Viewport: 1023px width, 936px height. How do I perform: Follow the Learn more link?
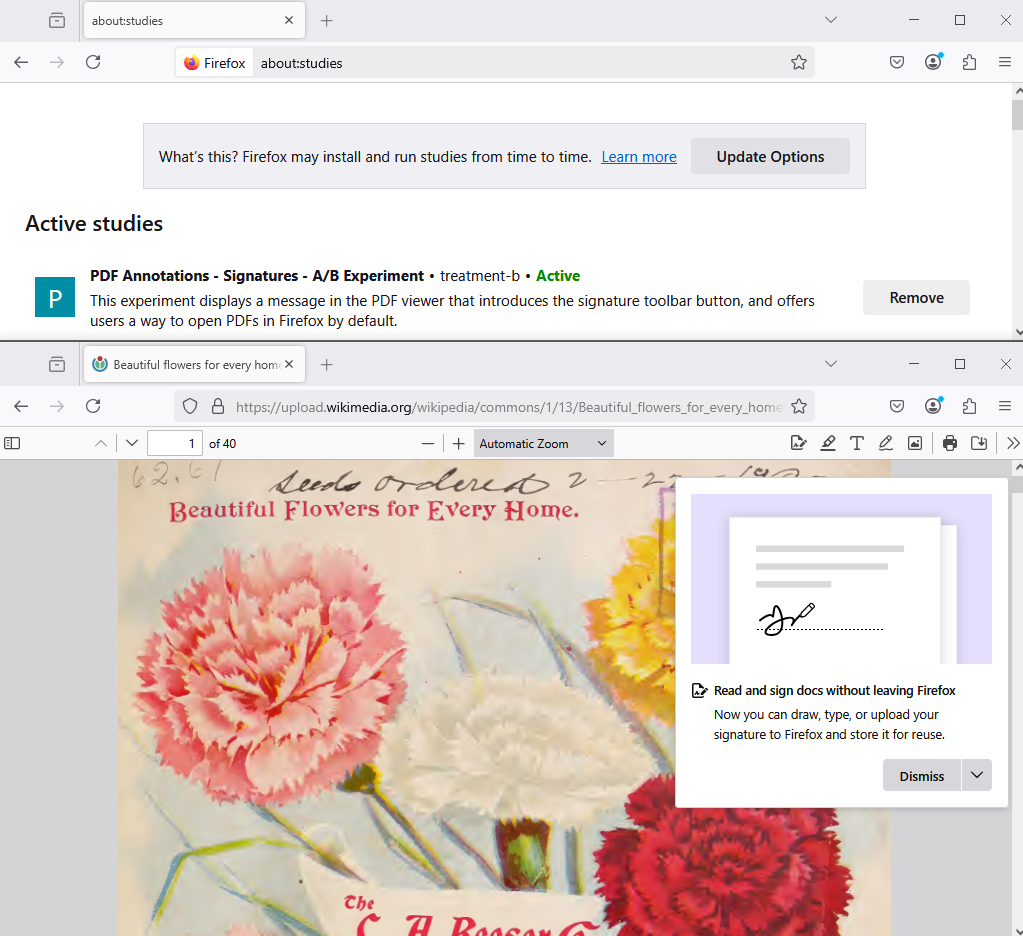pos(639,157)
